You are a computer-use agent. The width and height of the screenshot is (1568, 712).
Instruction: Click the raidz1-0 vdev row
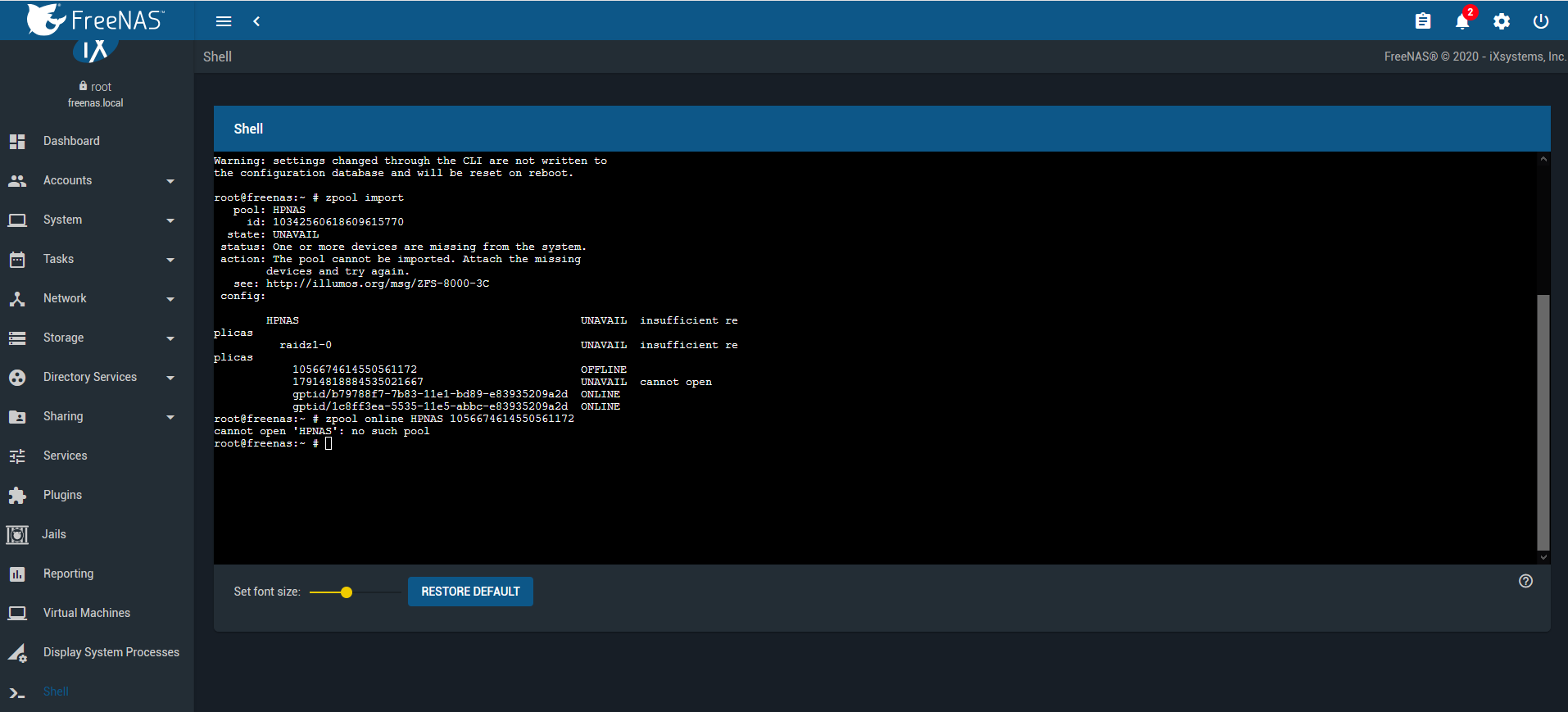[x=508, y=345]
